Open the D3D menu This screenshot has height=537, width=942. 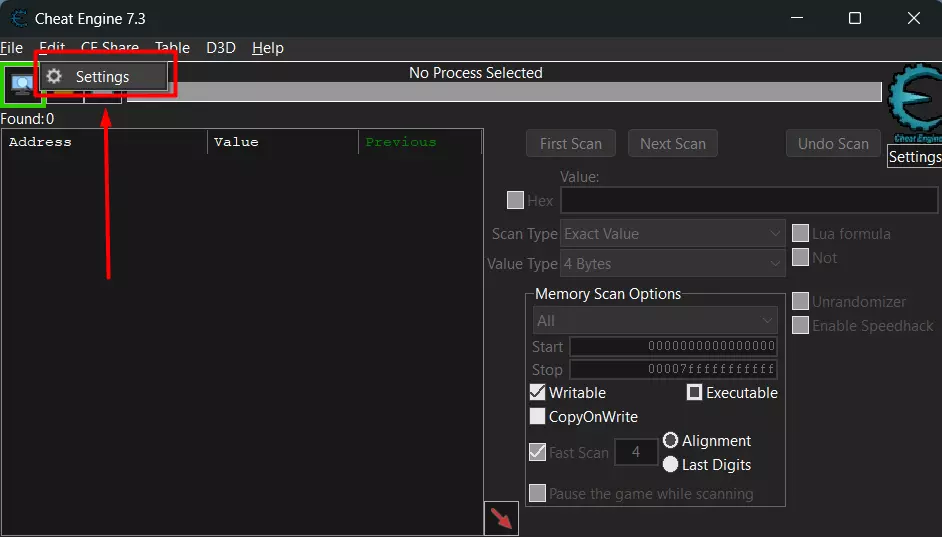[x=221, y=47]
